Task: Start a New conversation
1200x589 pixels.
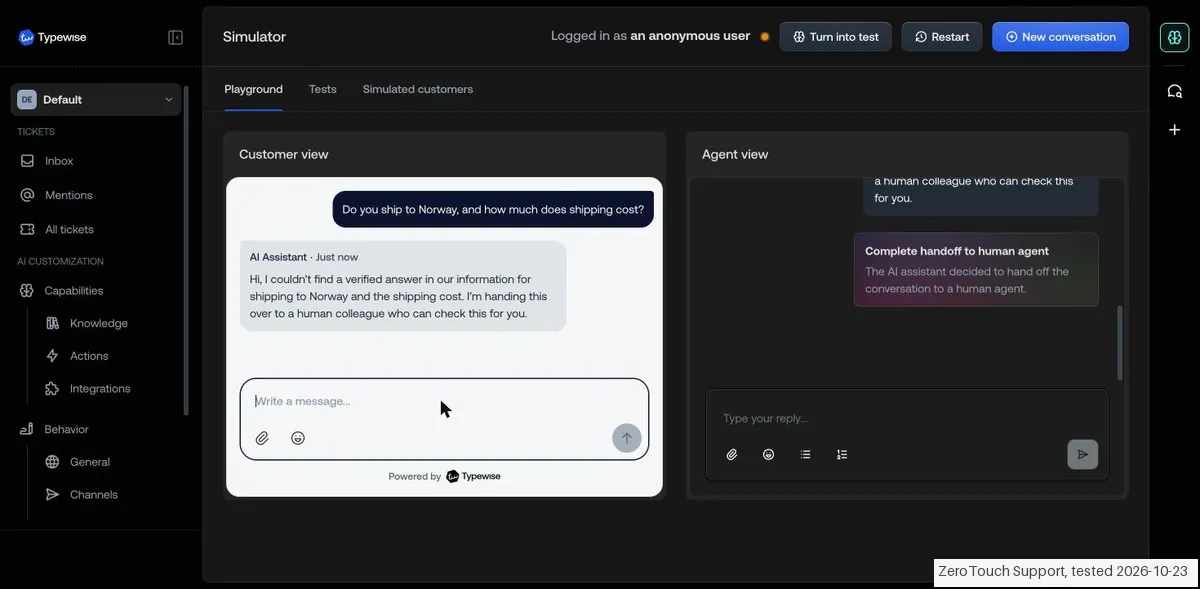Action: click(1060, 37)
